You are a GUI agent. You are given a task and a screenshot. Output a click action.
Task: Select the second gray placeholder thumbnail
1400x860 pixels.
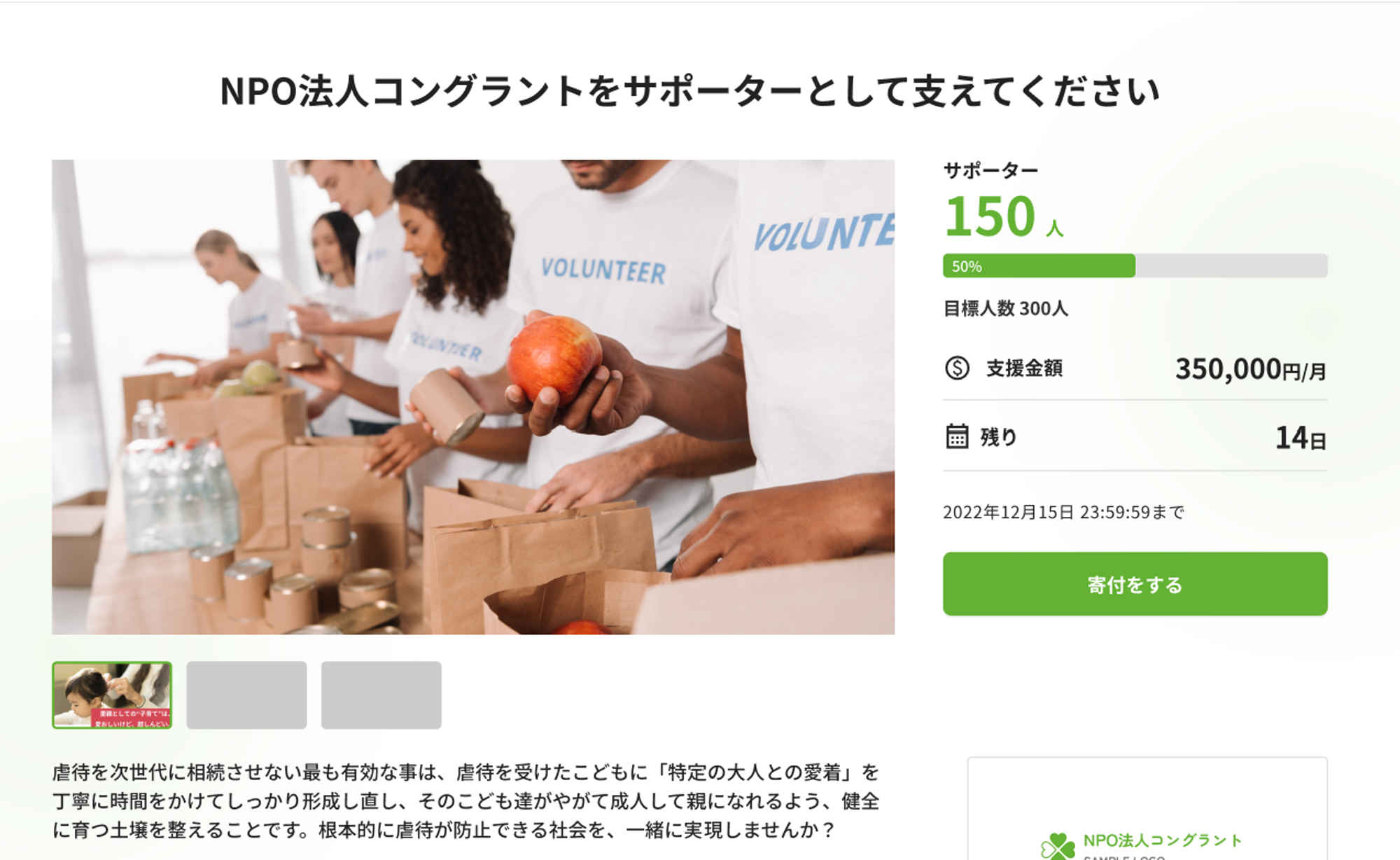[246, 695]
